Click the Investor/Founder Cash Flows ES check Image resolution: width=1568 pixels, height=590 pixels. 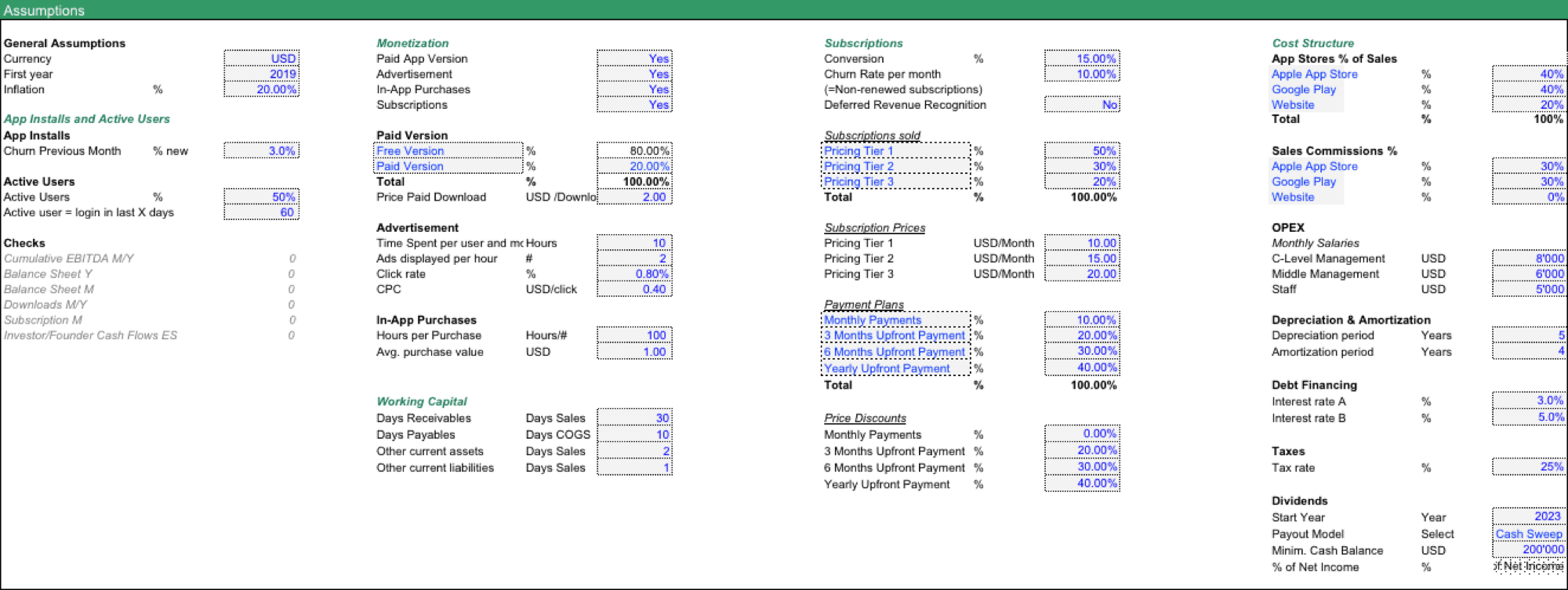click(x=150, y=335)
